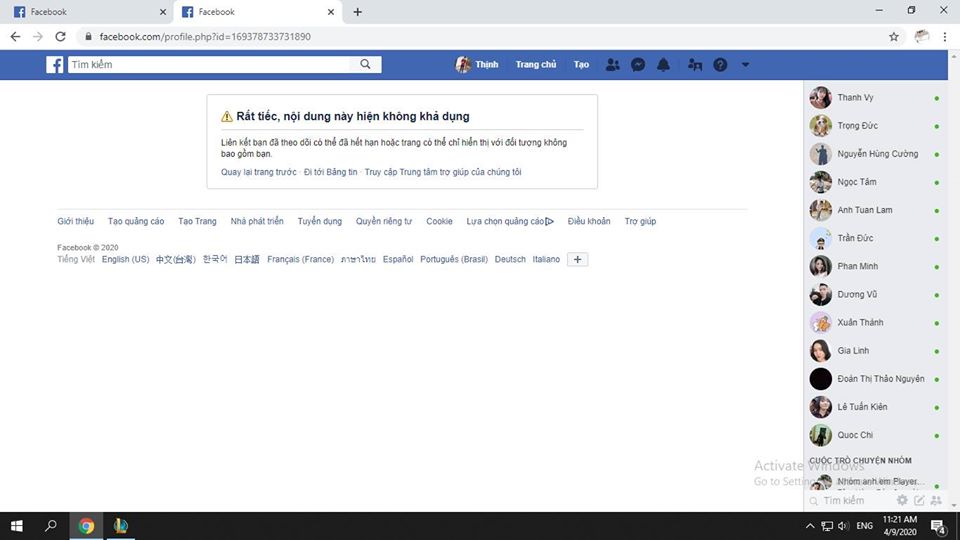
Task: Click the address bar URL
Action: (x=205, y=37)
